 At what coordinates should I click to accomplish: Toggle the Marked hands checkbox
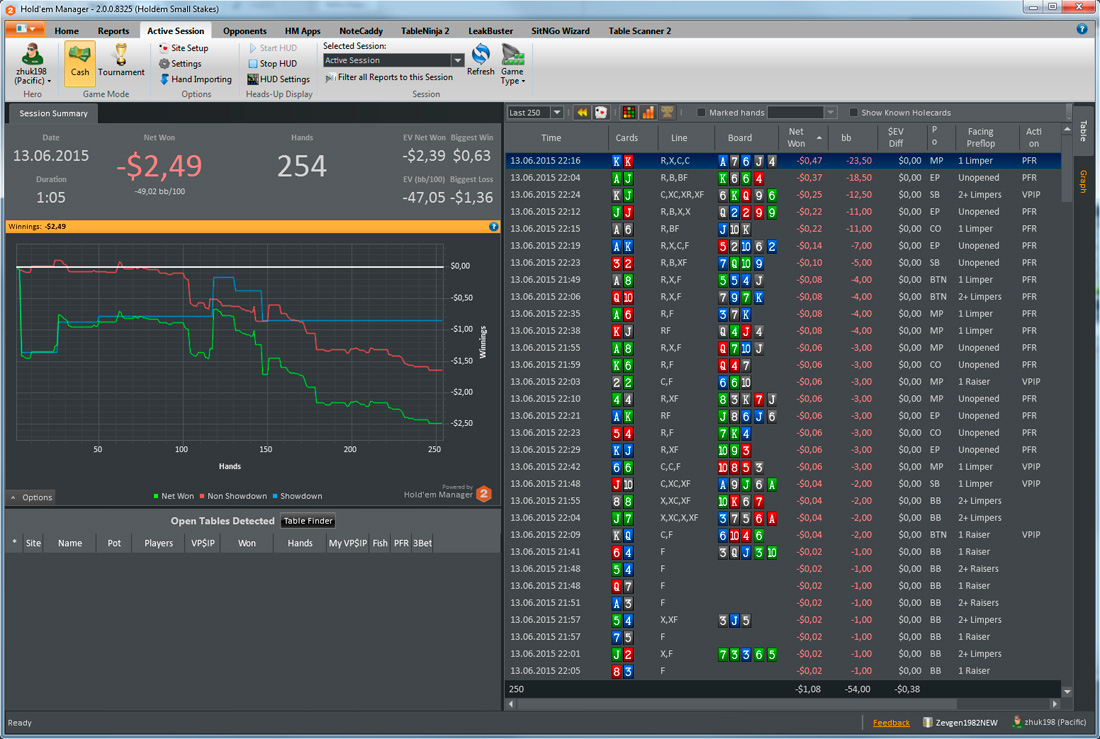tap(701, 112)
